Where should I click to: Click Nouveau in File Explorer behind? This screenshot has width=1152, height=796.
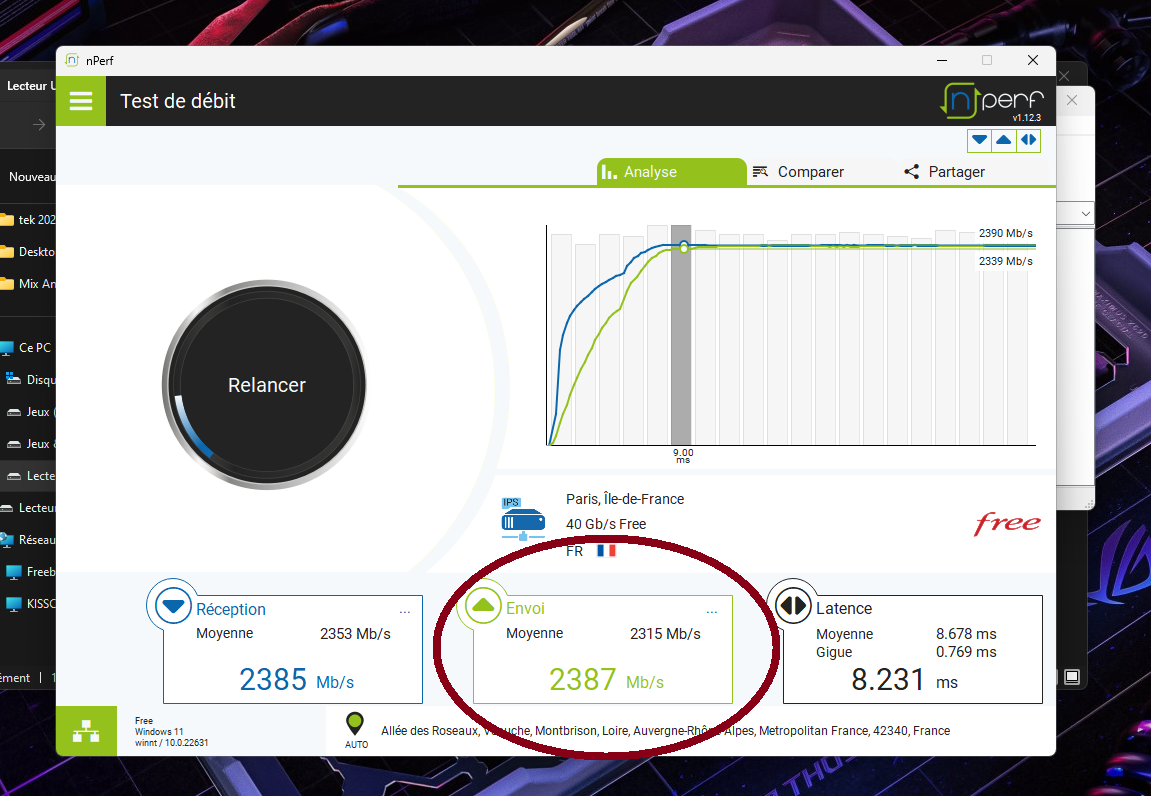pos(32,176)
